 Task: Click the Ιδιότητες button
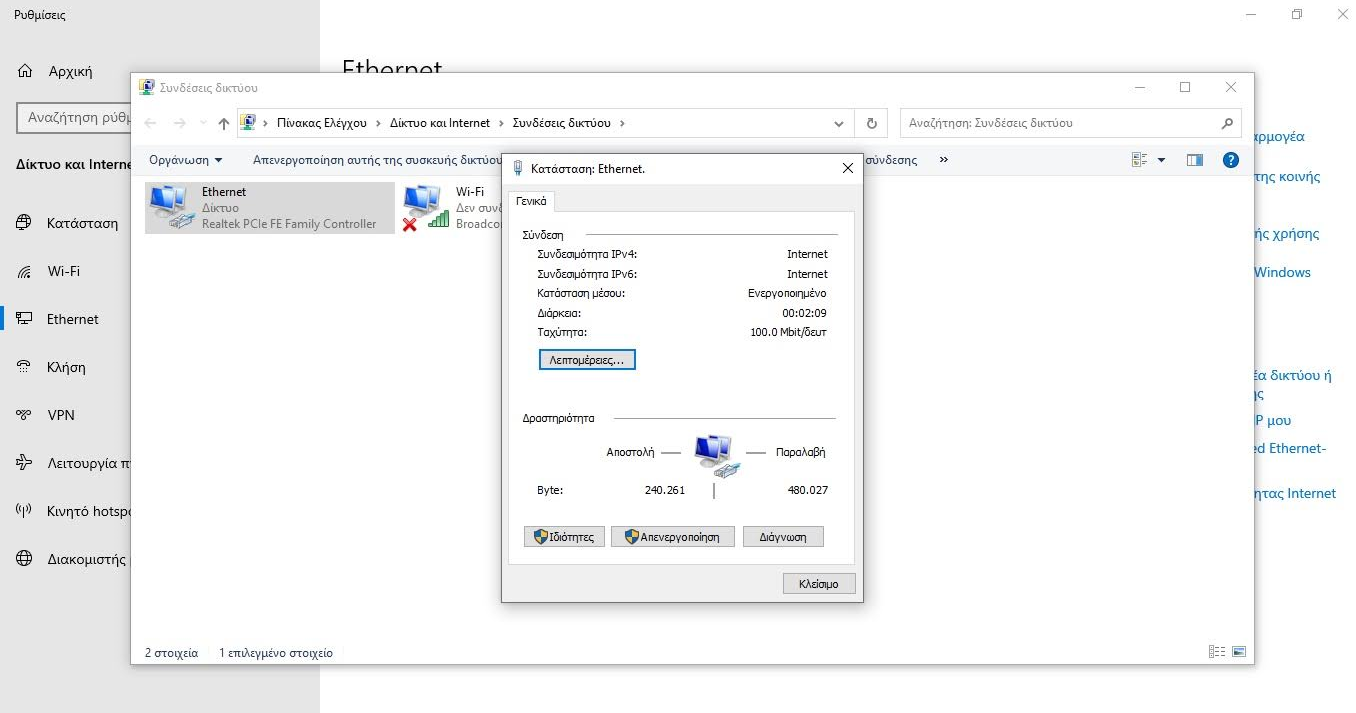(564, 537)
